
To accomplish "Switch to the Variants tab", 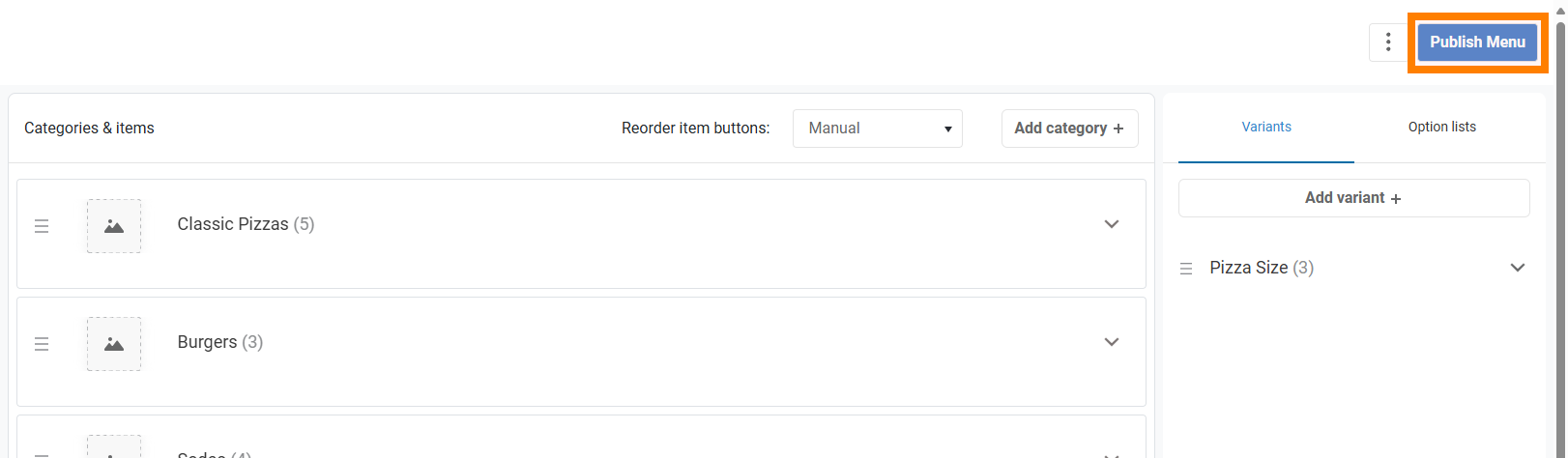I will point(1266,127).
